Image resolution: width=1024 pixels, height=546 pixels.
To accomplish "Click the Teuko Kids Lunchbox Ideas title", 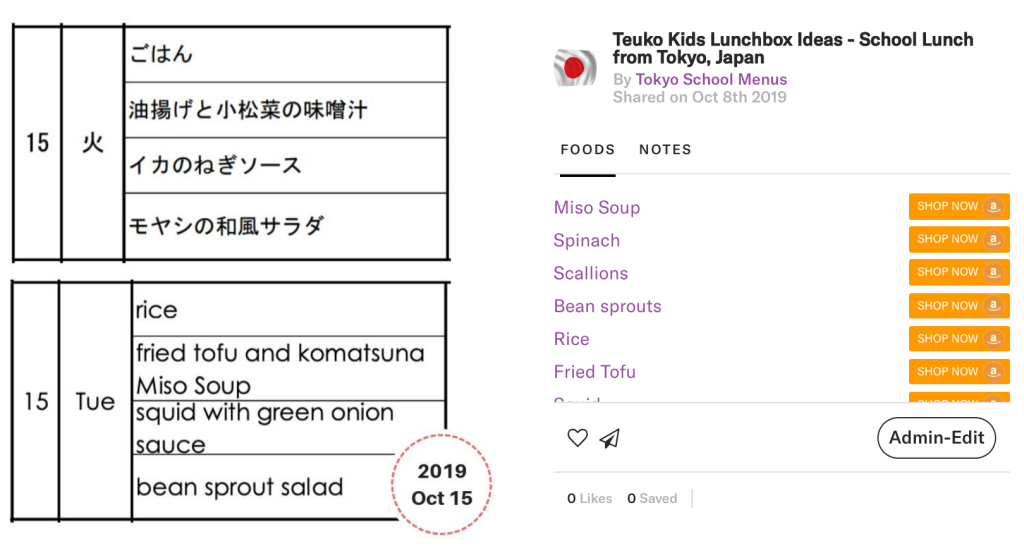I will point(792,49).
